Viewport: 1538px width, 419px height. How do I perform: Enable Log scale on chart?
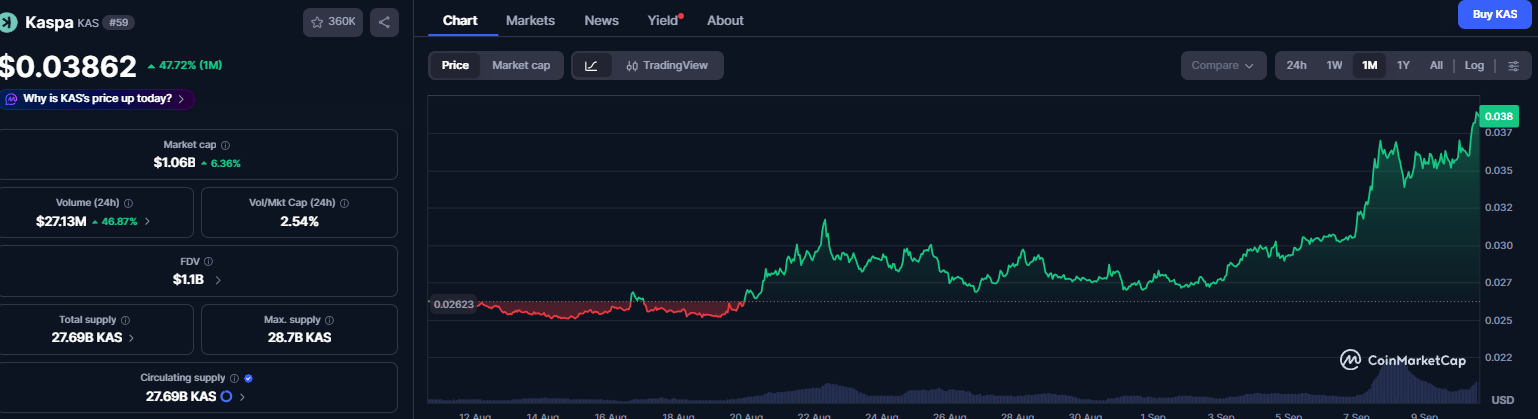1474,65
